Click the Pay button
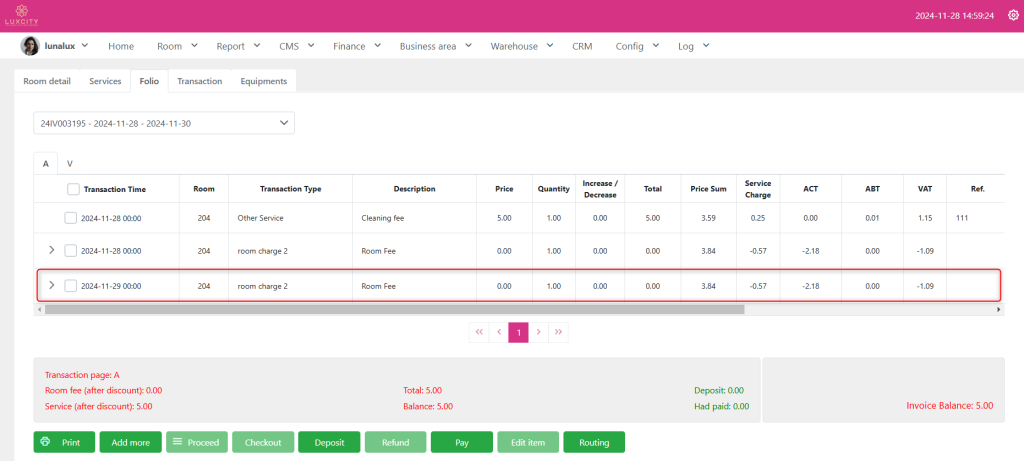The height and width of the screenshot is (461, 1024). coord(461,442)
